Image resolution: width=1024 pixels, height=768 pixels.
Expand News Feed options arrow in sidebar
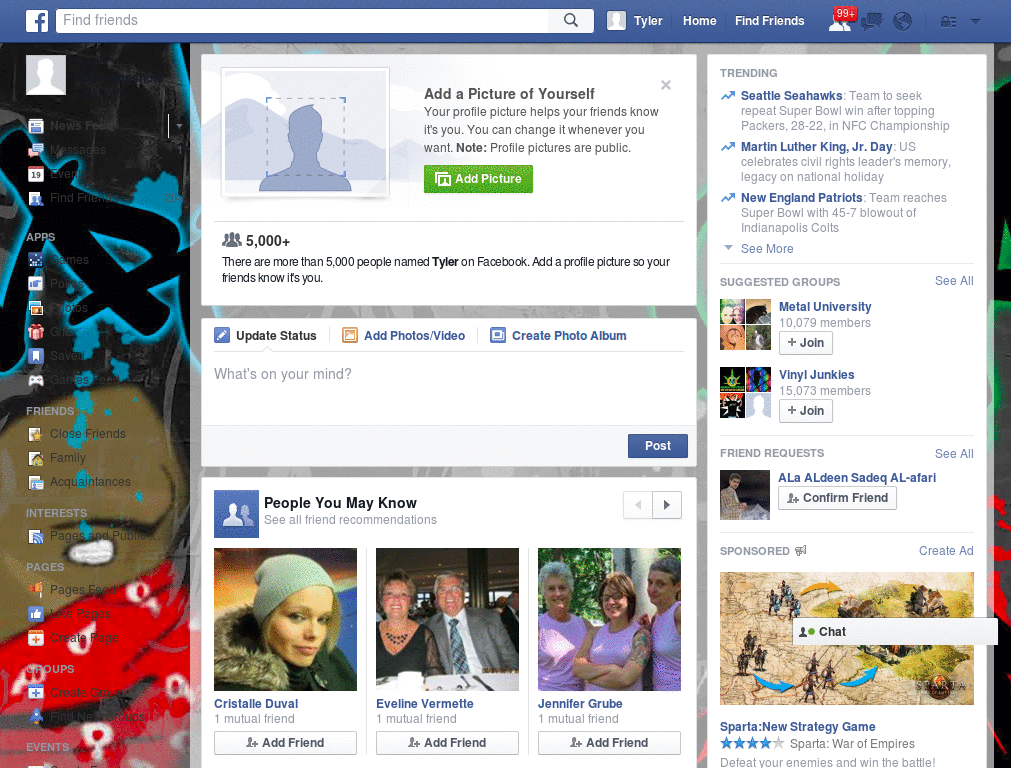178,125
